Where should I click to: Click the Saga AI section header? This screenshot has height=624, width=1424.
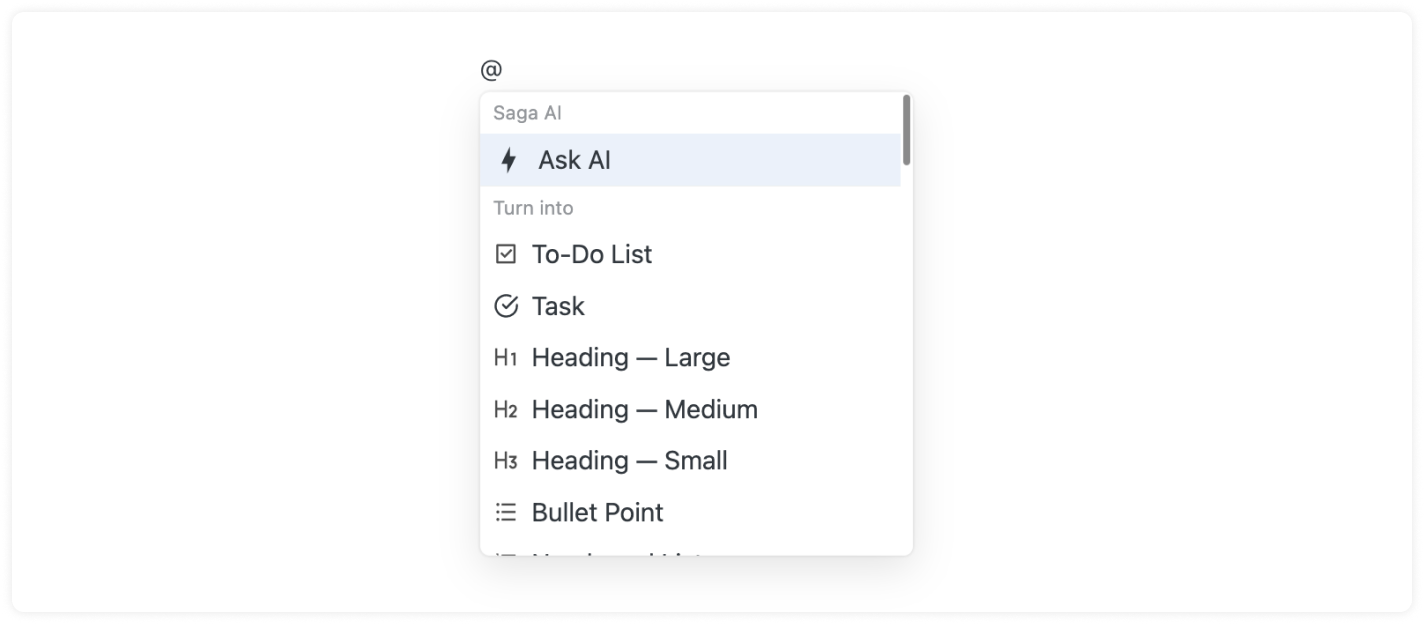[527, 113]
